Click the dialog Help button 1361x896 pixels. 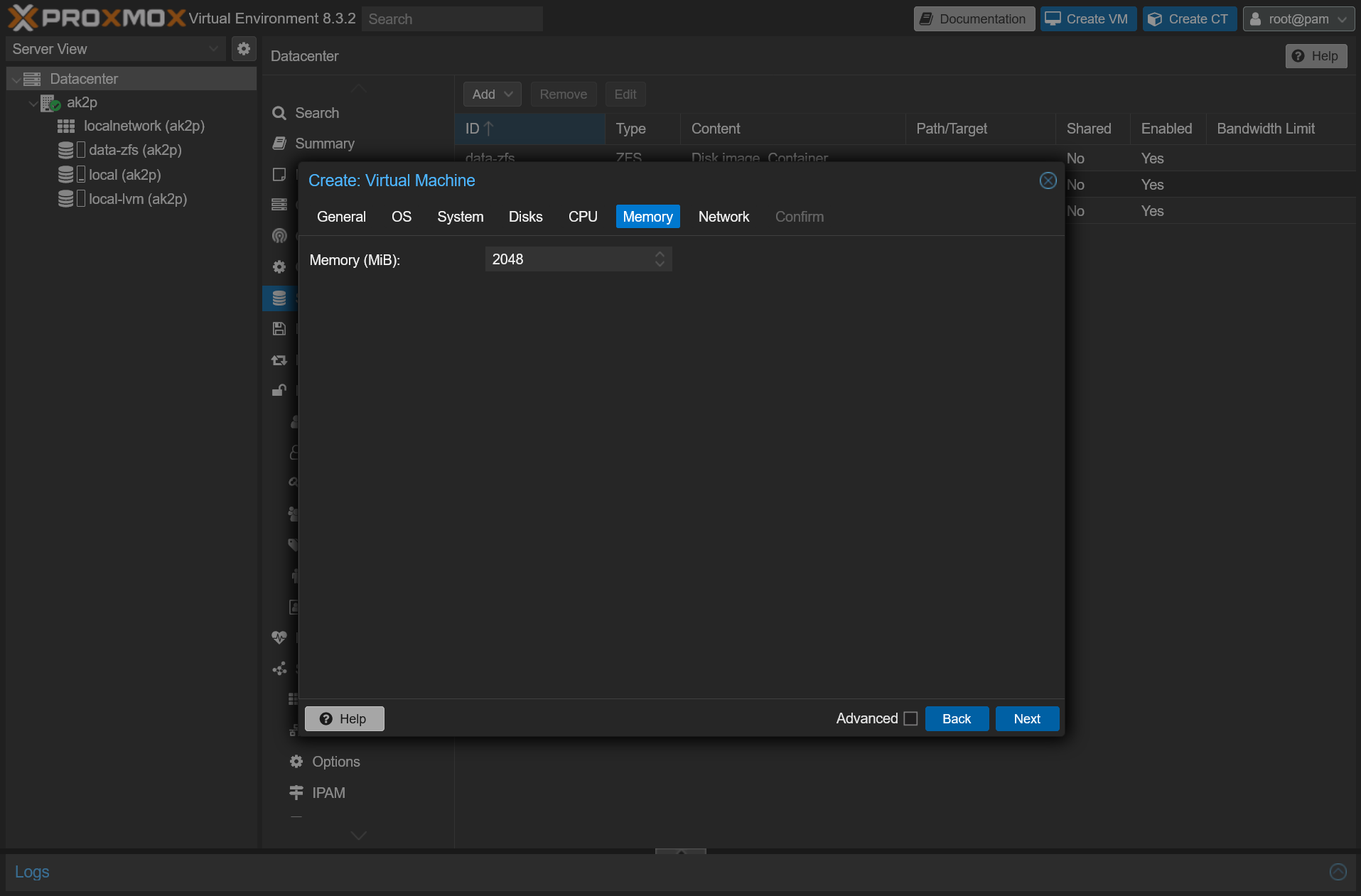(345, 719)
